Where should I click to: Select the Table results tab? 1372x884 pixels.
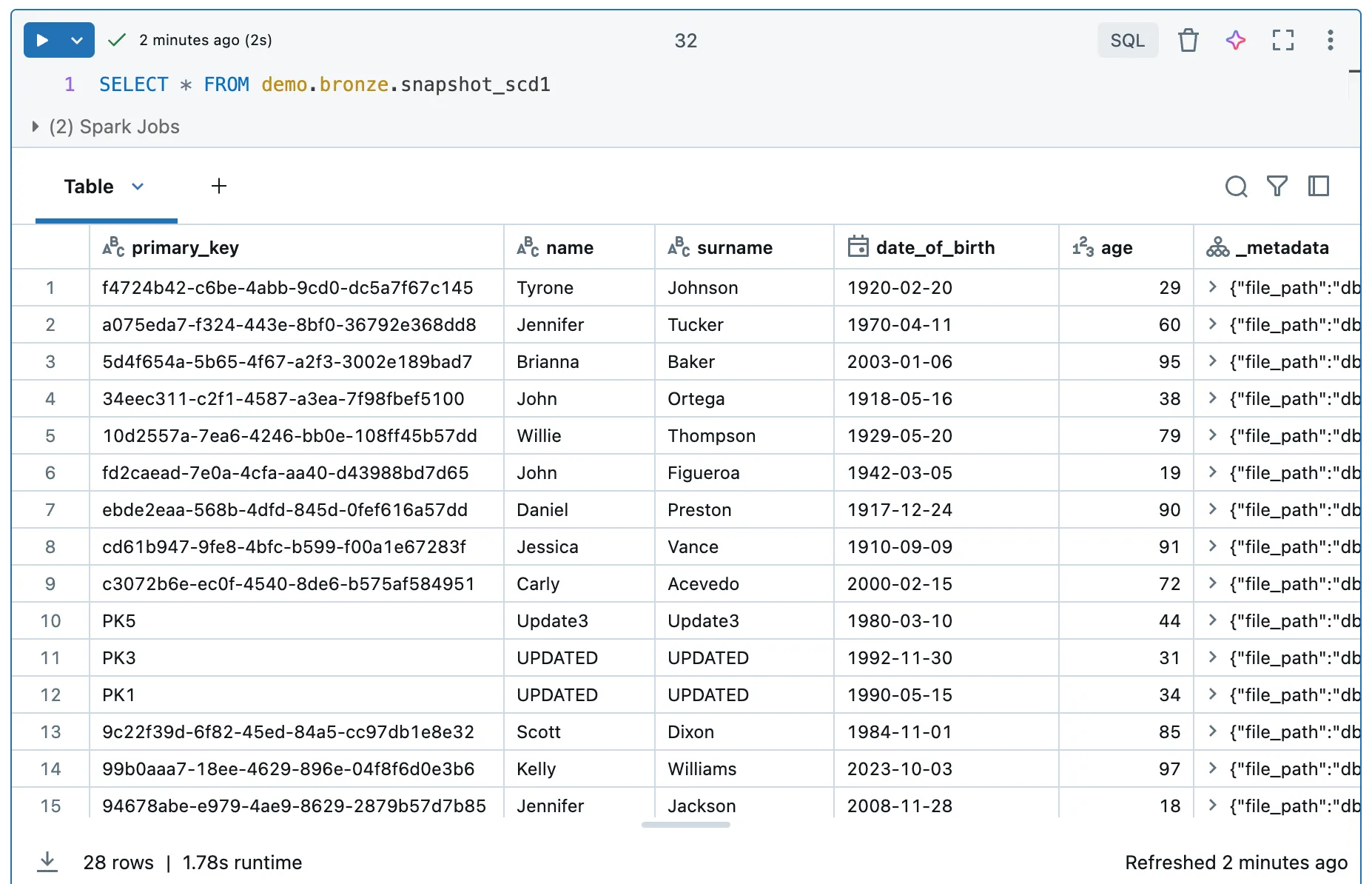point(89,187)
